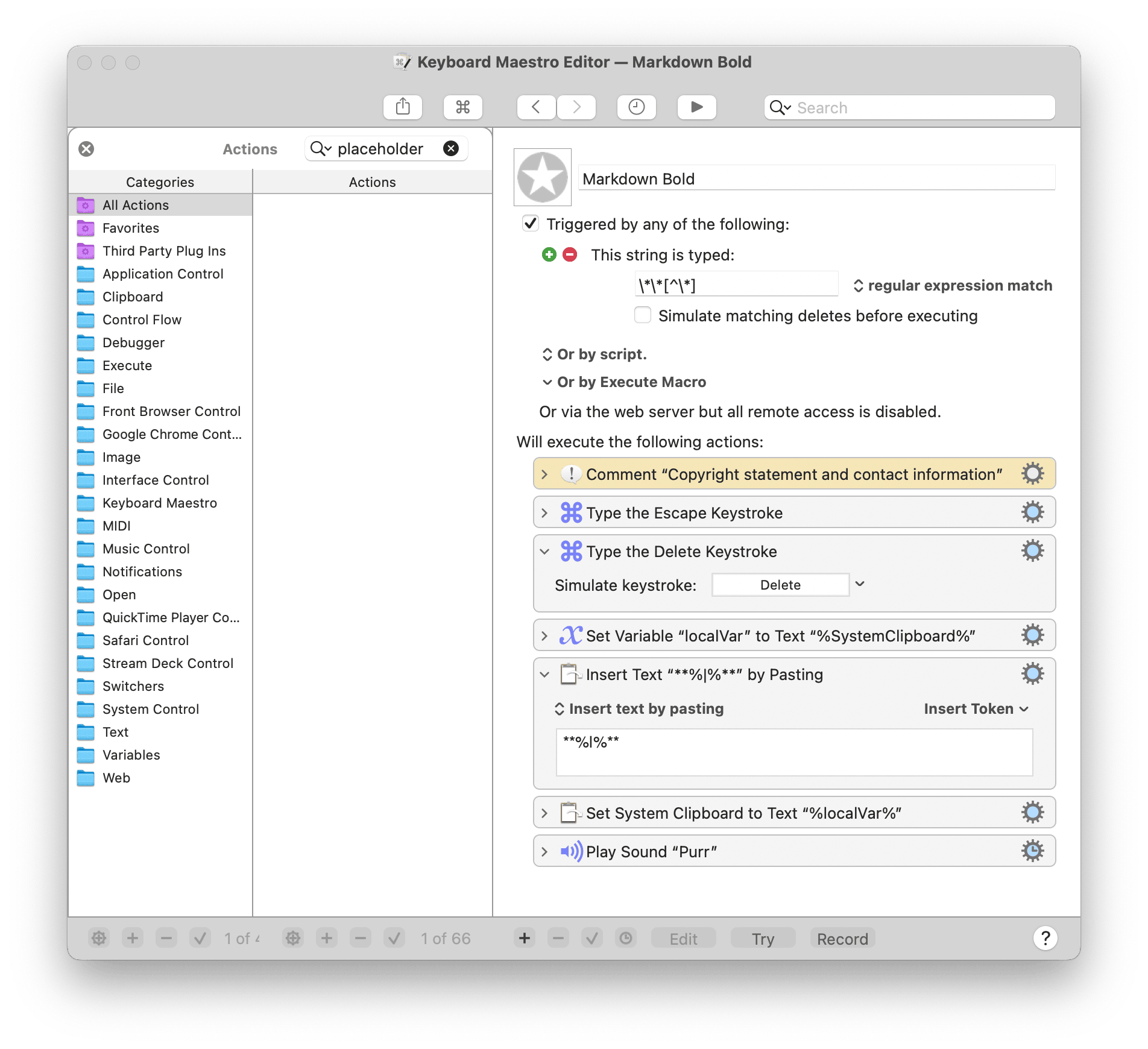Image resolution: width=1148 pixels, height=1049 pixels.
Task: Open the Insert Token menu
Action: (976, 709)
